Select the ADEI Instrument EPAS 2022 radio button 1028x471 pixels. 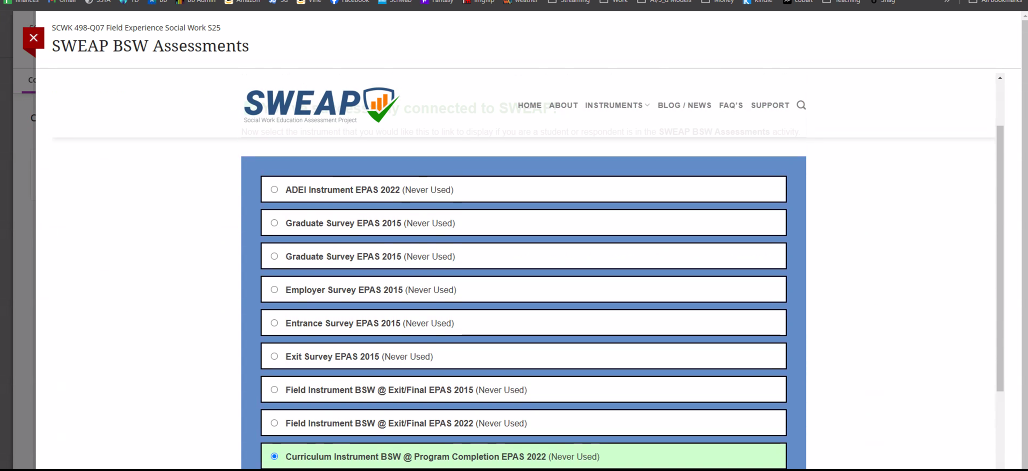[x=274, y=190]
